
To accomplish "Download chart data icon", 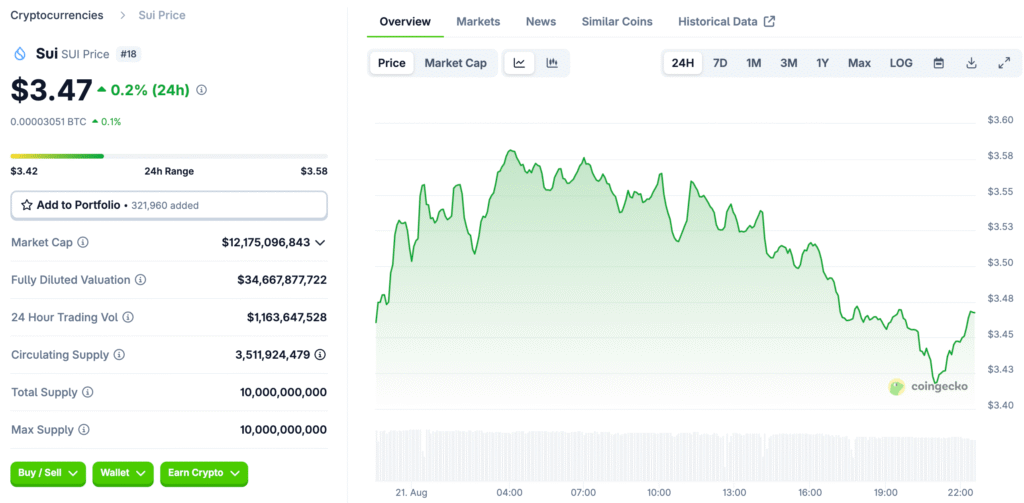I will coord(971,63).
